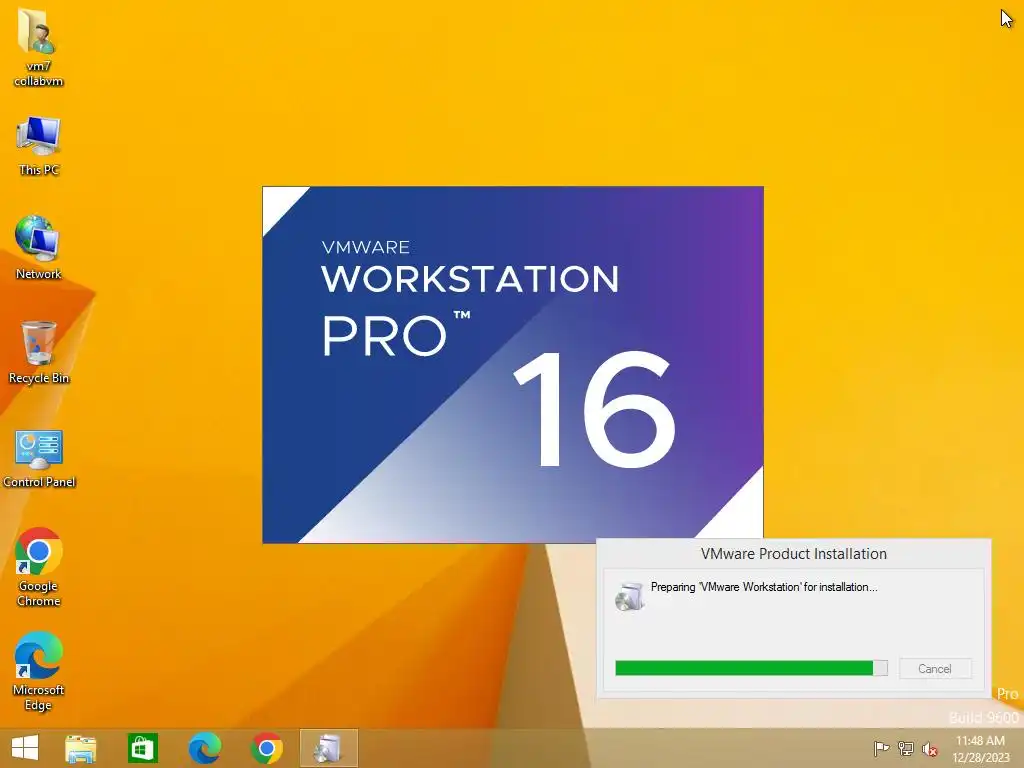
Task: Open File Explorer from the taskbar
Action: (80, 748)
